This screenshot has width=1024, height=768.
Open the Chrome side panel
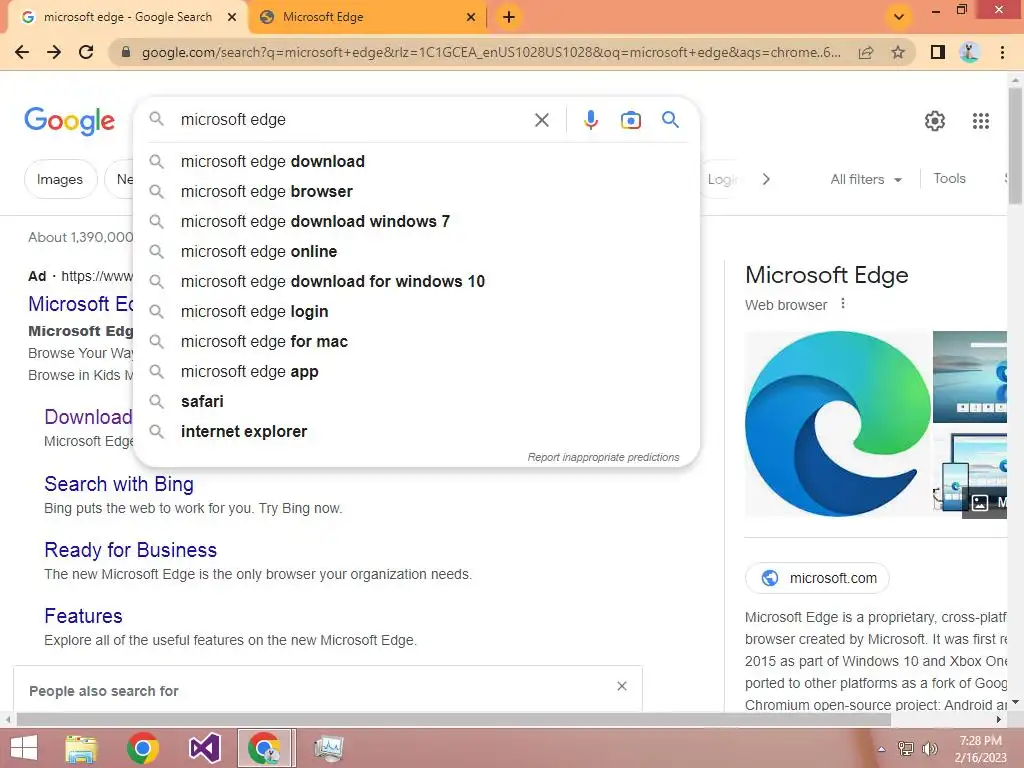938,52
